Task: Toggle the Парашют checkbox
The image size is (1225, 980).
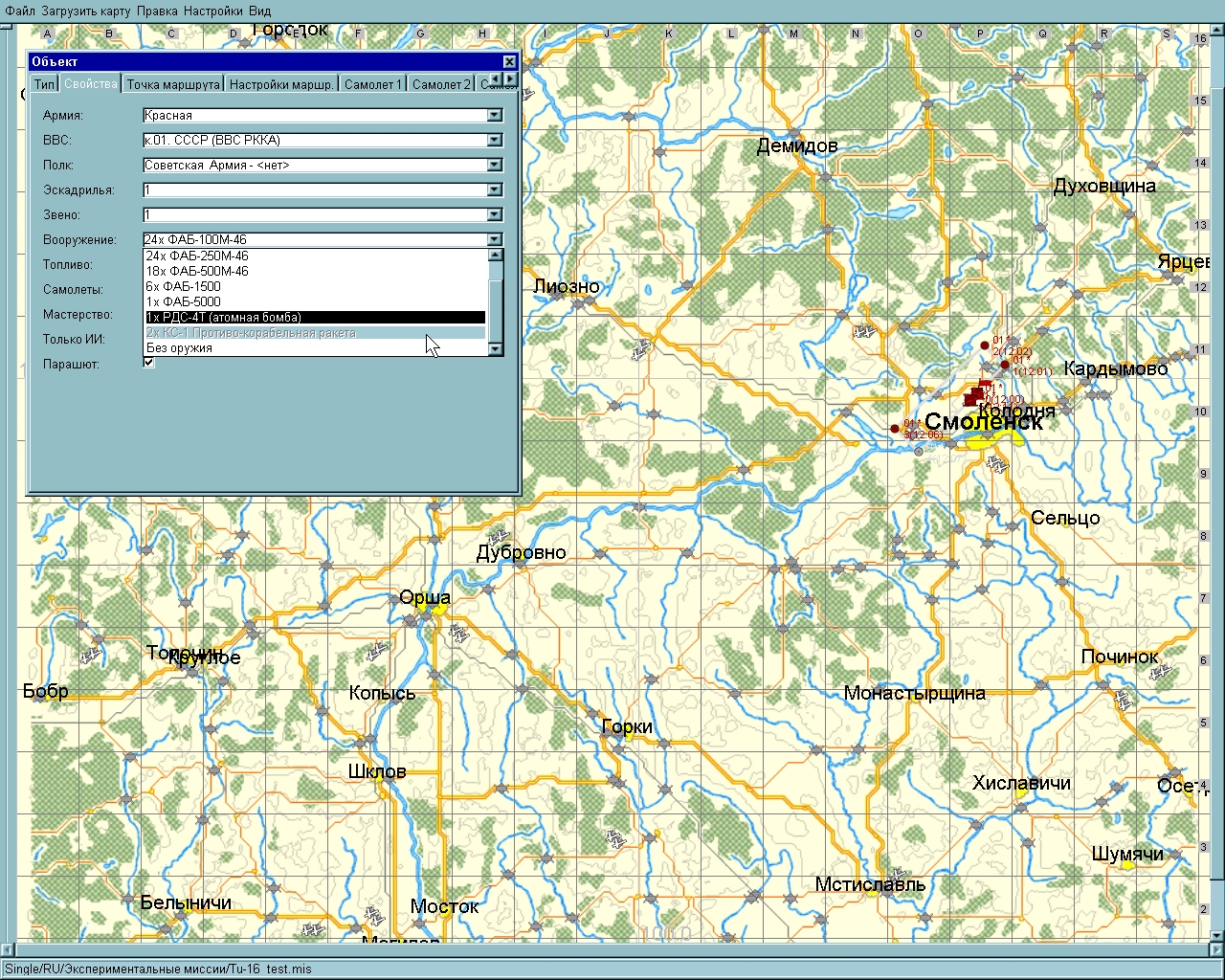Action: (149, 363)
